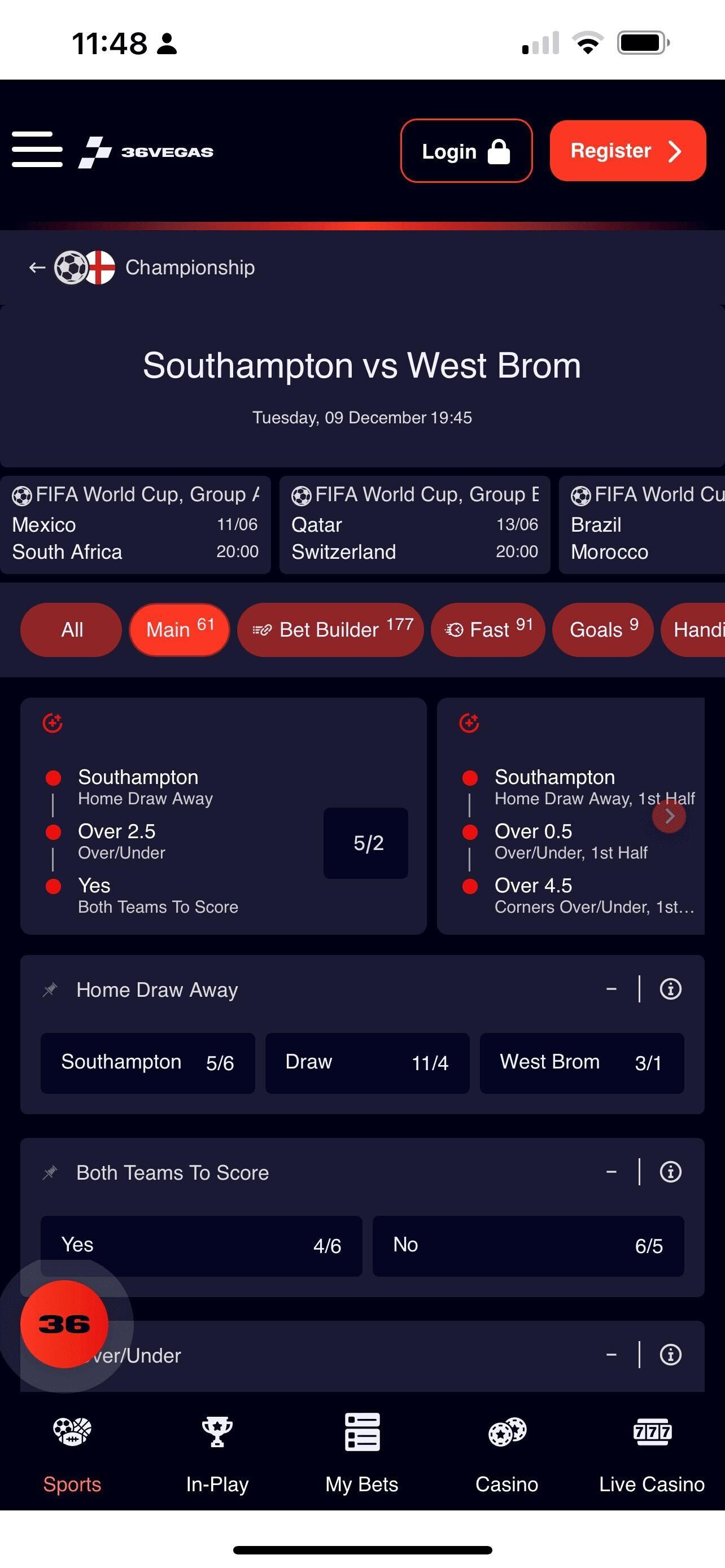The height and width of the screenshot is (1568, 725).
Task: Collapse the Over/Under market
Action: (x=611, y=1354)
